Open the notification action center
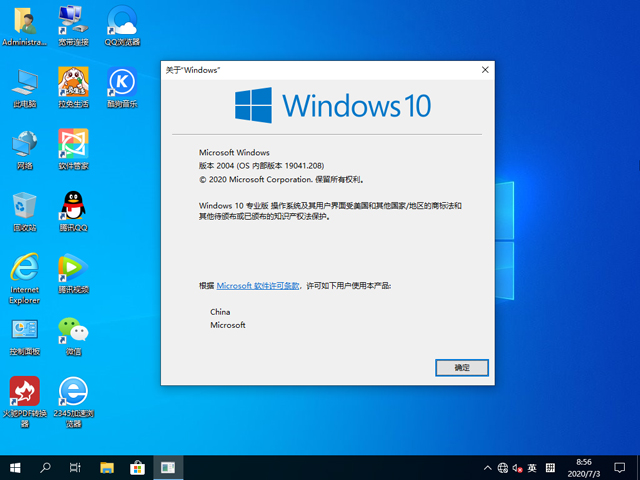 [620, 468]
